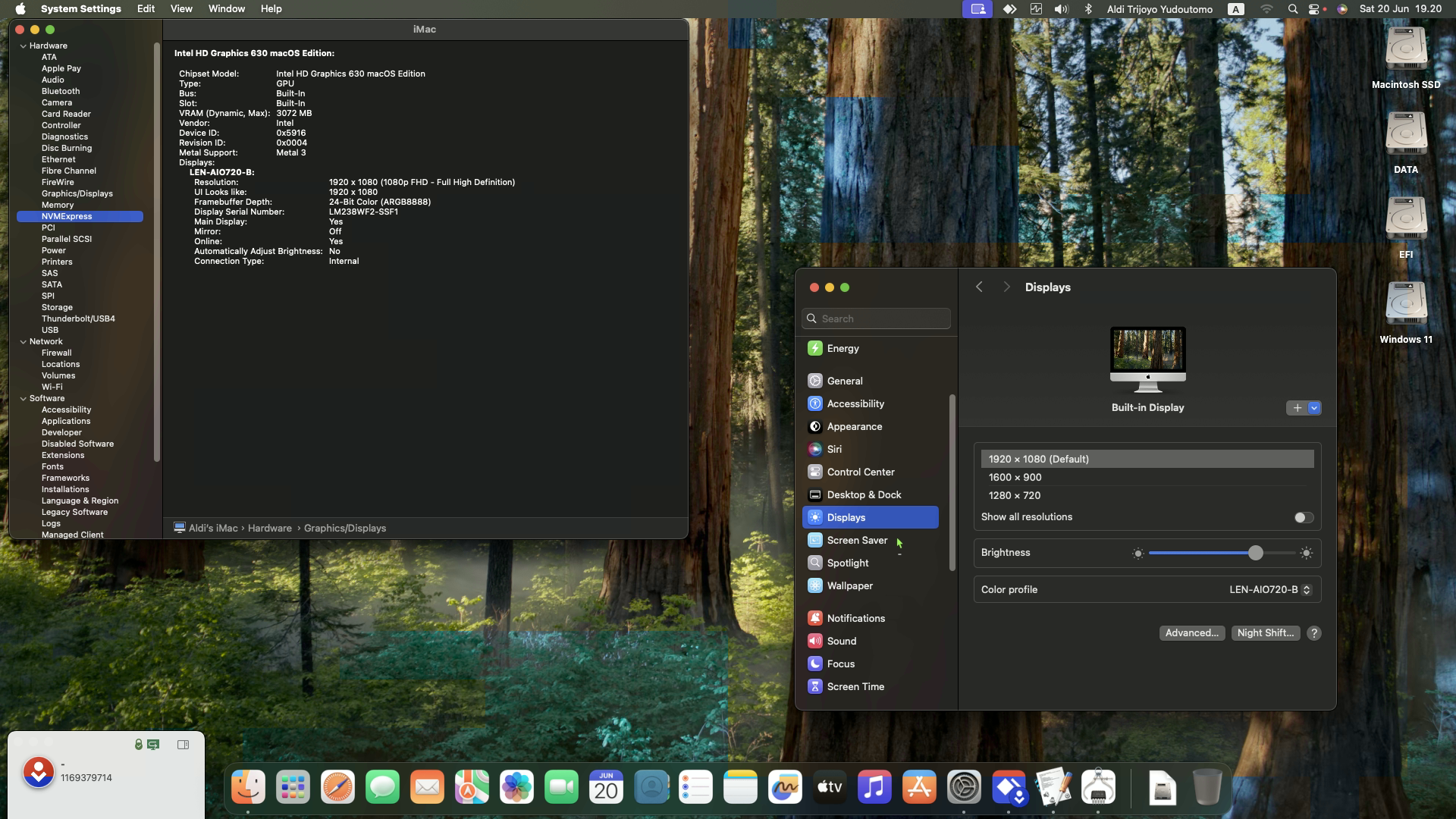
Task: Collapse the Hardware section in System Information
Action: tap(23, 46)
